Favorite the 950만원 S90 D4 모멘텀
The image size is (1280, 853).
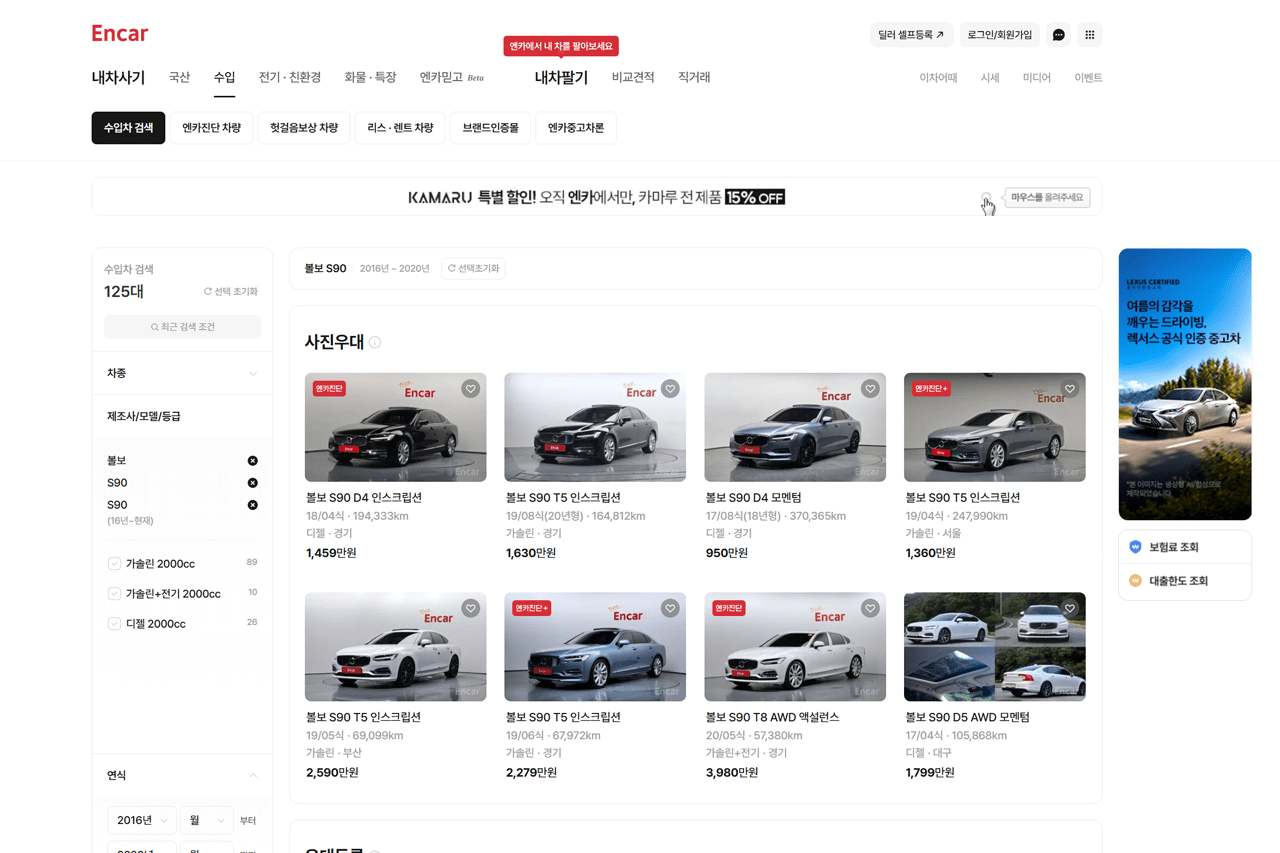click(870, 389)
